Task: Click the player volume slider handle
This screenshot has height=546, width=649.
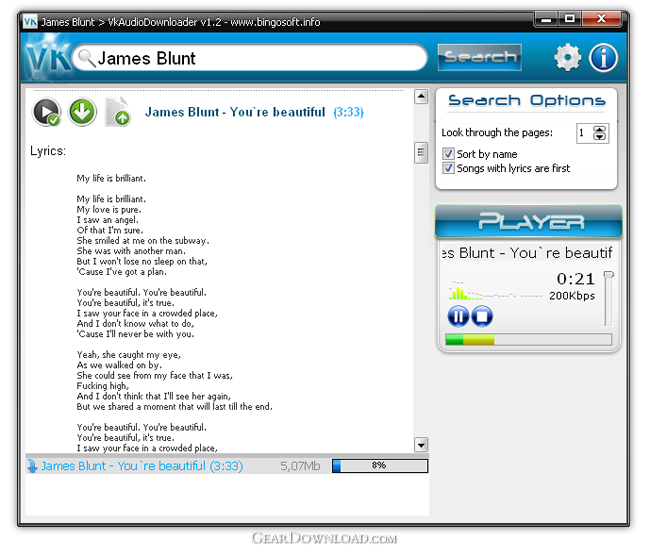Action: pos(608,274)
